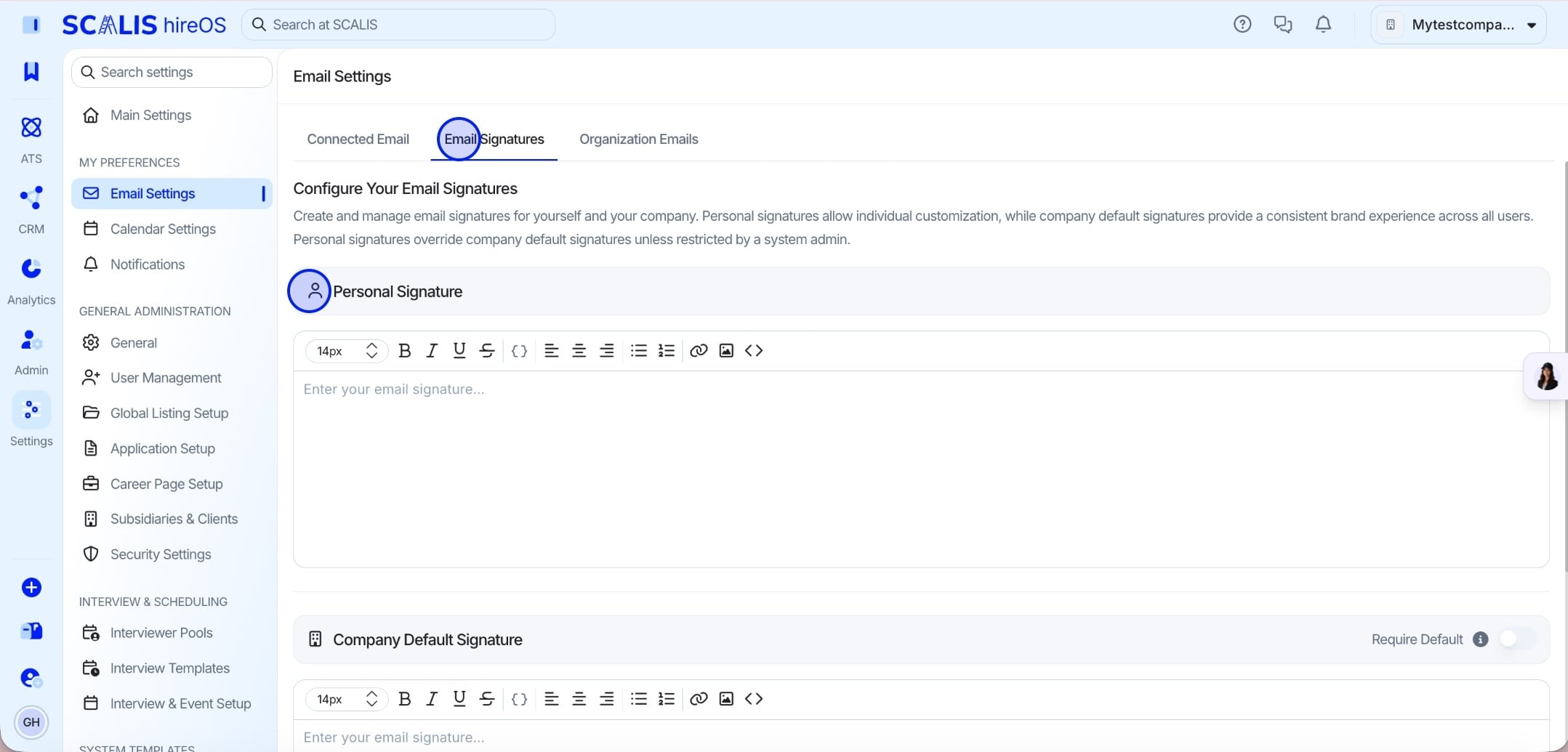Expand the Mytestcompa... company dropdown
Screen dimensions: 1568x752
click(1459, 25)
